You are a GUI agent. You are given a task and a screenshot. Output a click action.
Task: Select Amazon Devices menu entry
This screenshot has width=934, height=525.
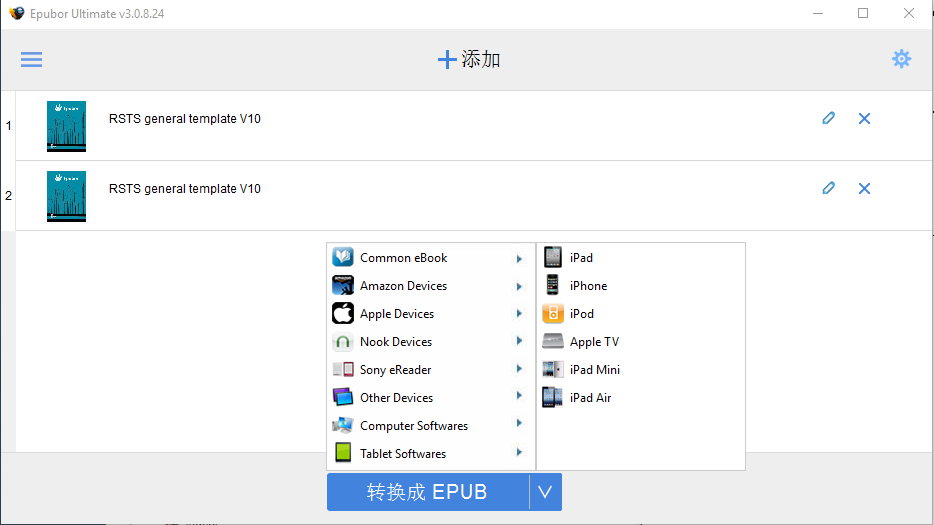point(431,285)
